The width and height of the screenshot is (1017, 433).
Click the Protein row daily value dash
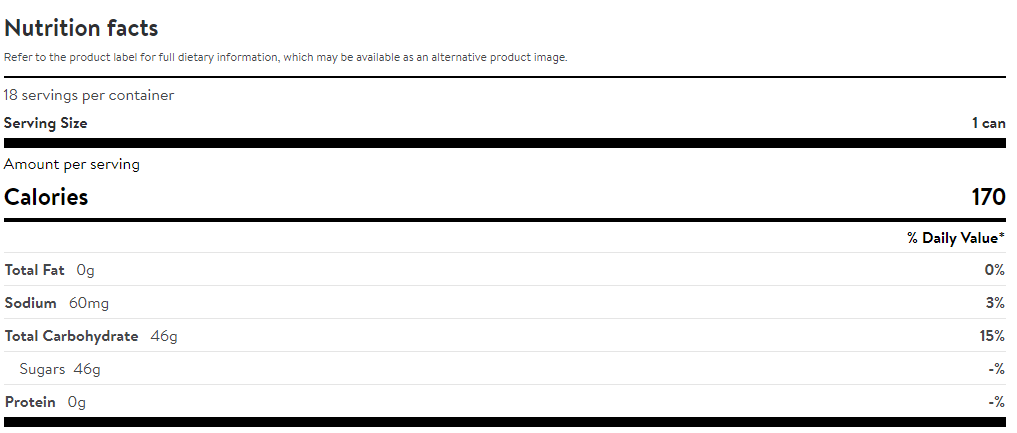(x=997, y=402)
